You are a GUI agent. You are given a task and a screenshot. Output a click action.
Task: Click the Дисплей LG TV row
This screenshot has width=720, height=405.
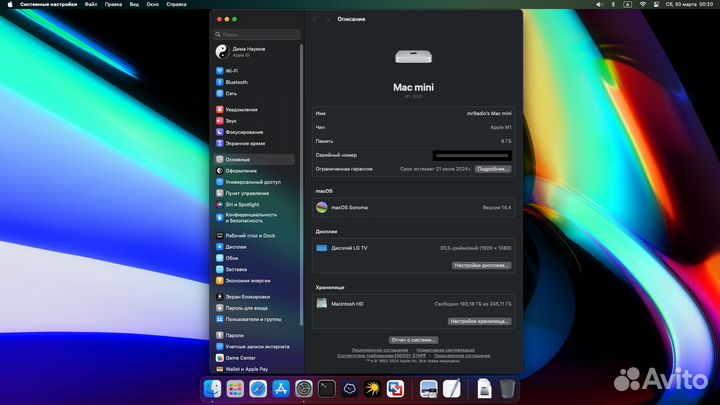tap(413, 248)
